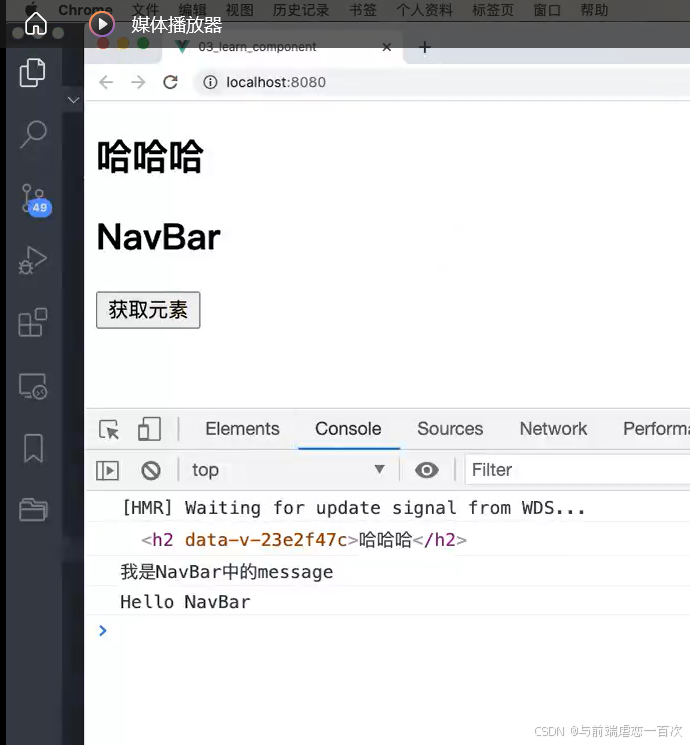Screen dimensions: 690x745
Task: Switch to the Network tab
Action: tap(553, 429)
